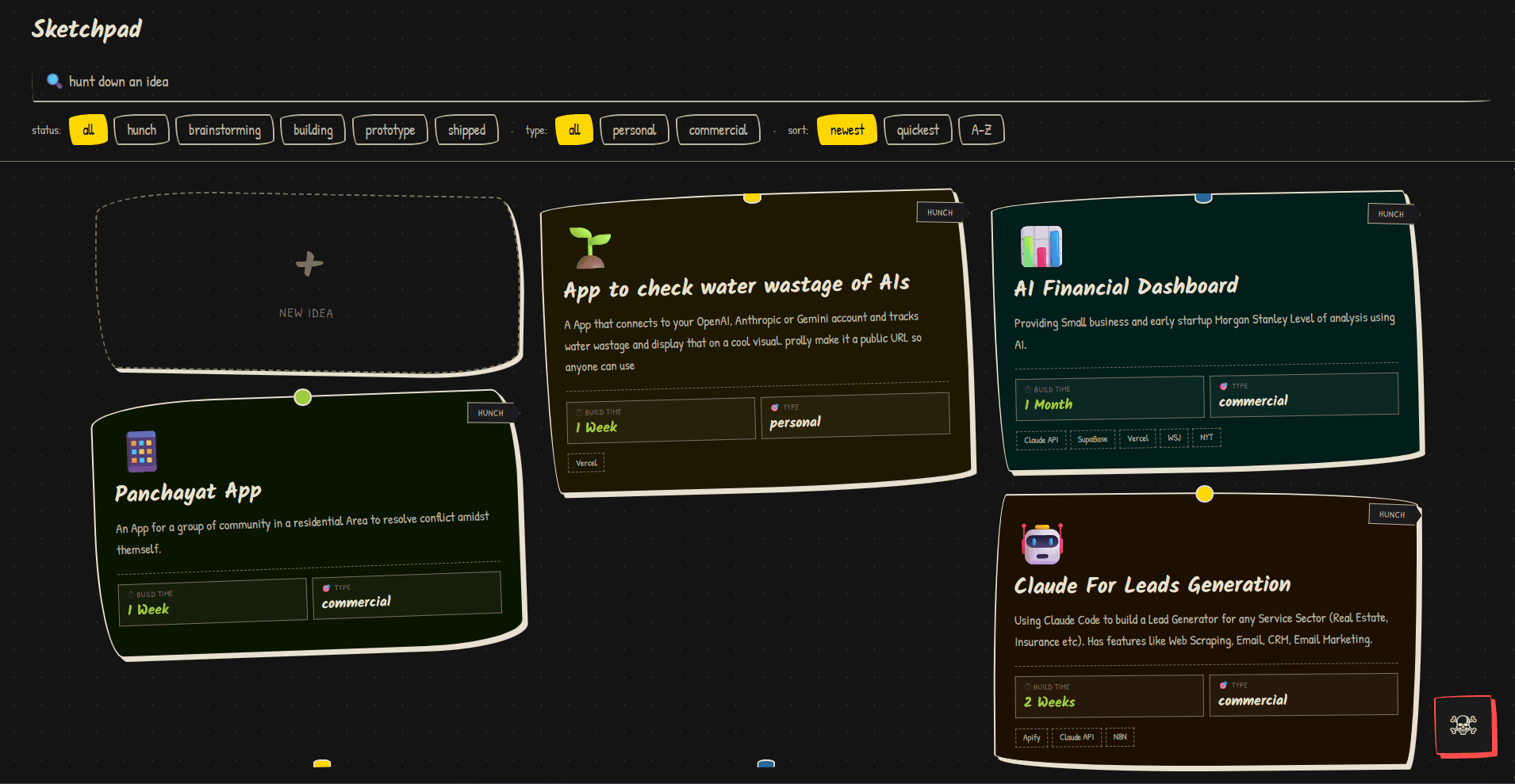Click the yellow pin on water wastage card
The height and width of the screenshot is (784, 1515).
[x=752, y=197]
